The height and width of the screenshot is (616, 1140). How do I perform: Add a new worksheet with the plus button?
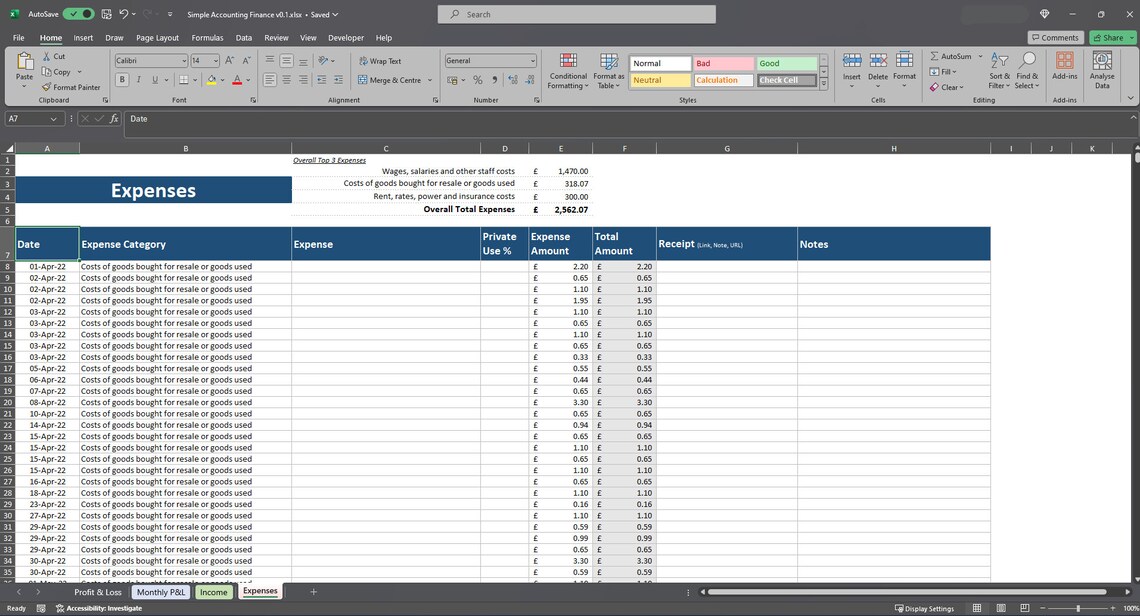313,591
